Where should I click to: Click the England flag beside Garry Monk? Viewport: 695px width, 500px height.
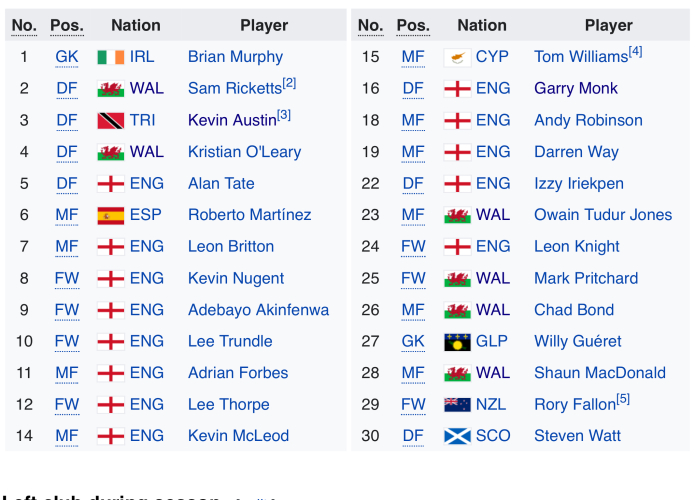pos(457,89)
